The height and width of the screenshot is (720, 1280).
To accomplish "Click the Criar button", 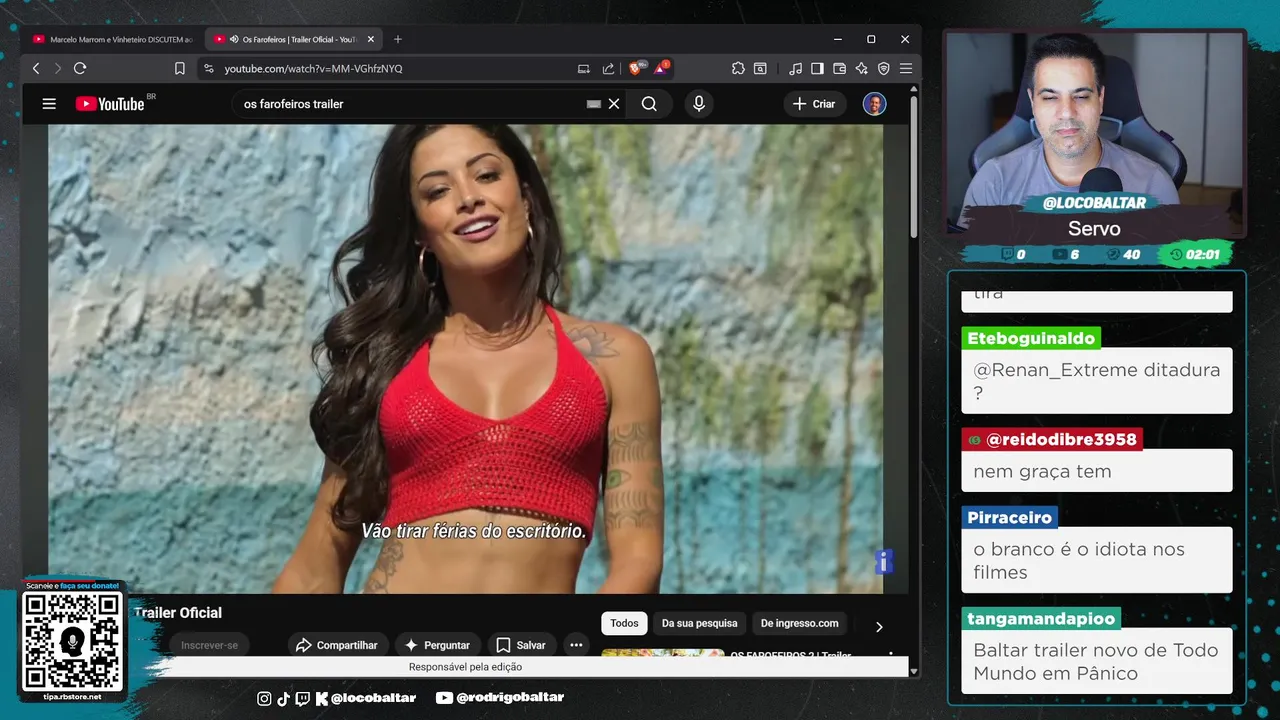I will click(815, 104).
